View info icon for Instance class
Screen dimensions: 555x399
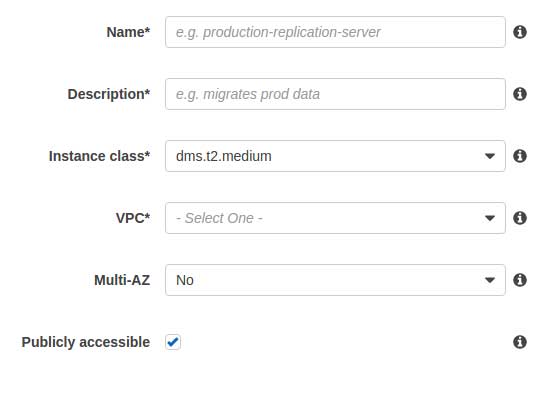pos(520,156)
